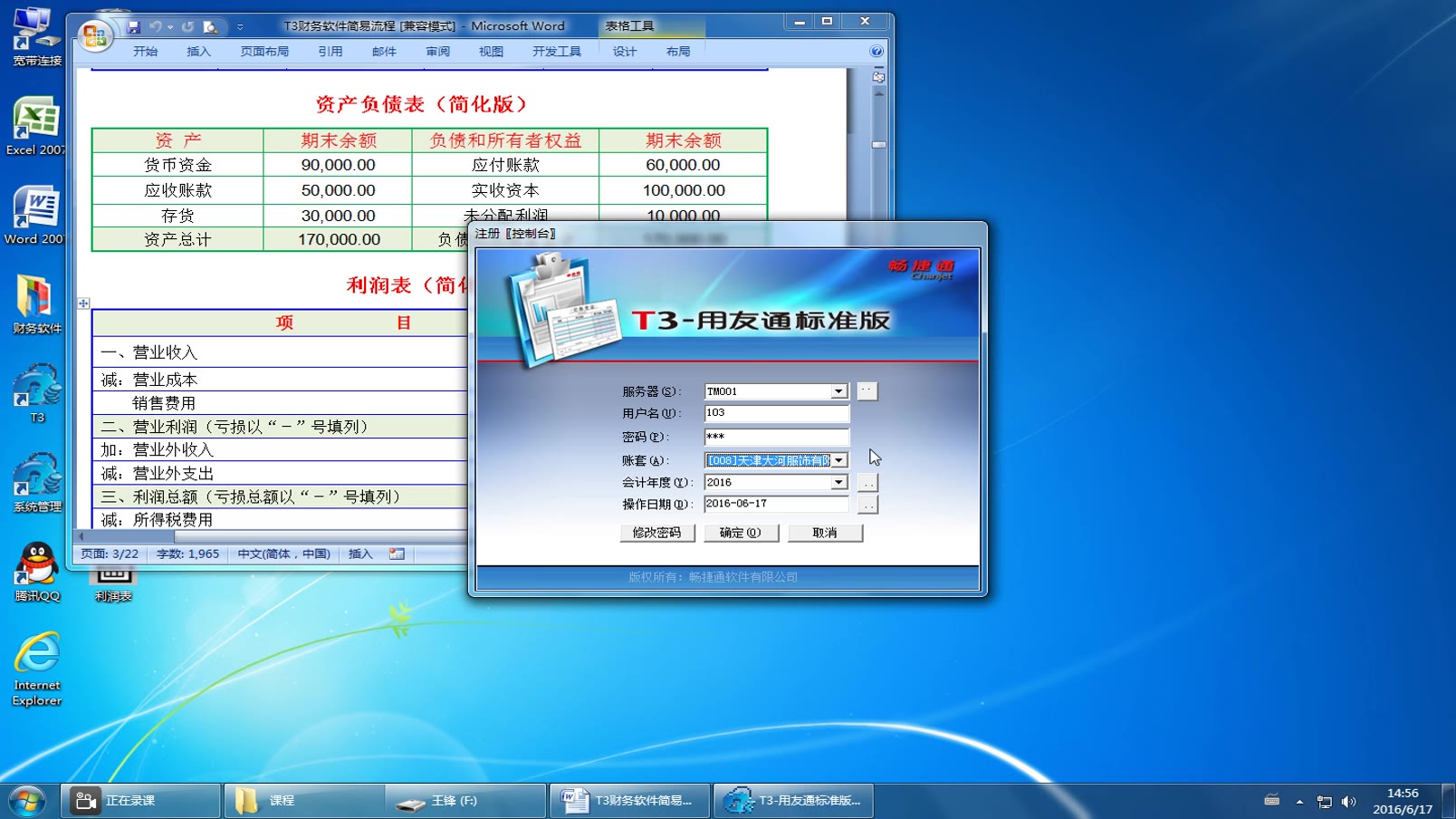The height and width of the screenshot is (819, 1456).
Task: Expand the 会计年度 year dropdown
Action: [838, 481]
